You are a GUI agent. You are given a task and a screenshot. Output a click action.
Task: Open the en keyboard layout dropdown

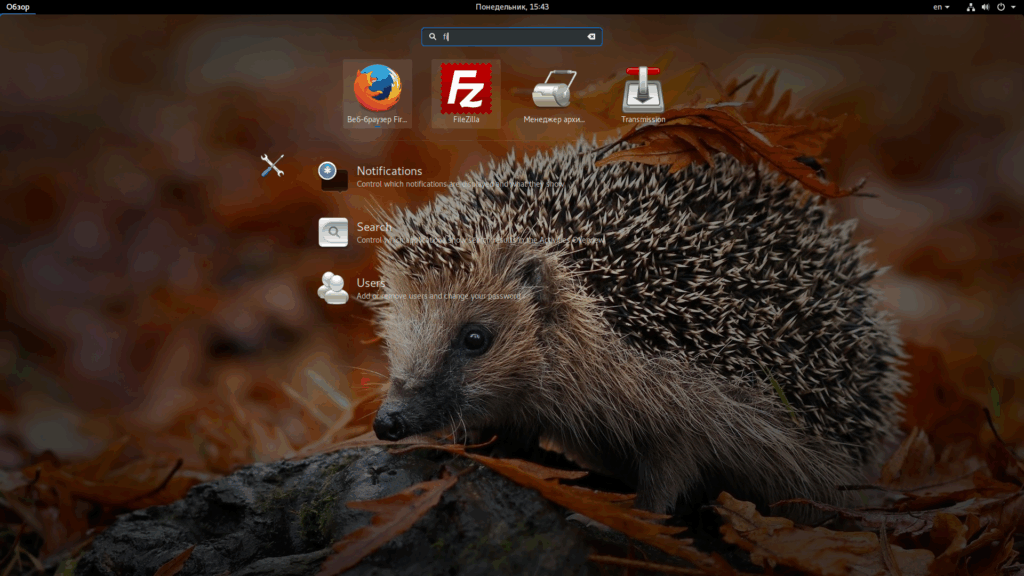[941, 7]
